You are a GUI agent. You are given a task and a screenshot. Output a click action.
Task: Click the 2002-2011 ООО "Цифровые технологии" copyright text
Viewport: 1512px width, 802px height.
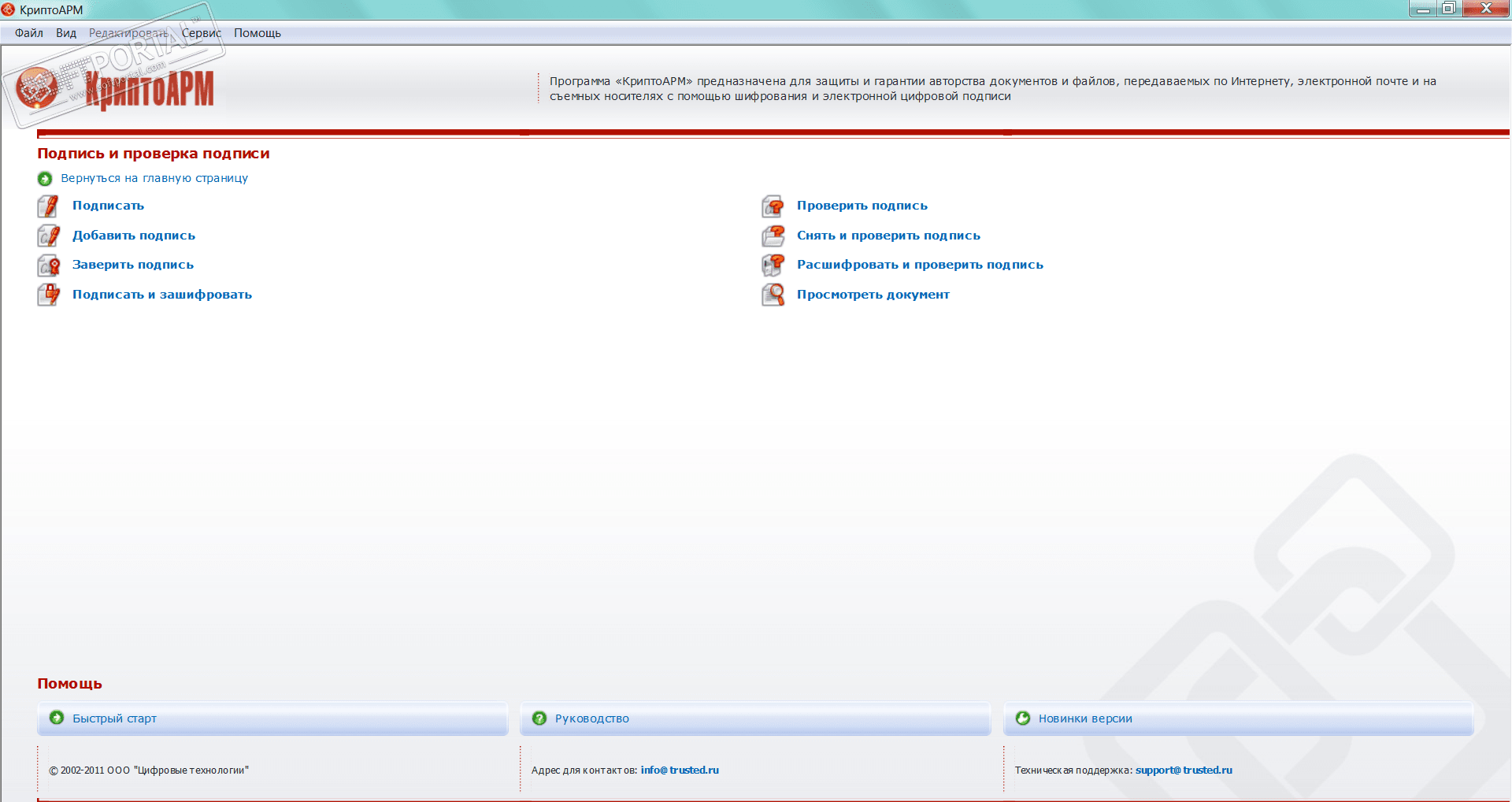click(x=149, y=770)
